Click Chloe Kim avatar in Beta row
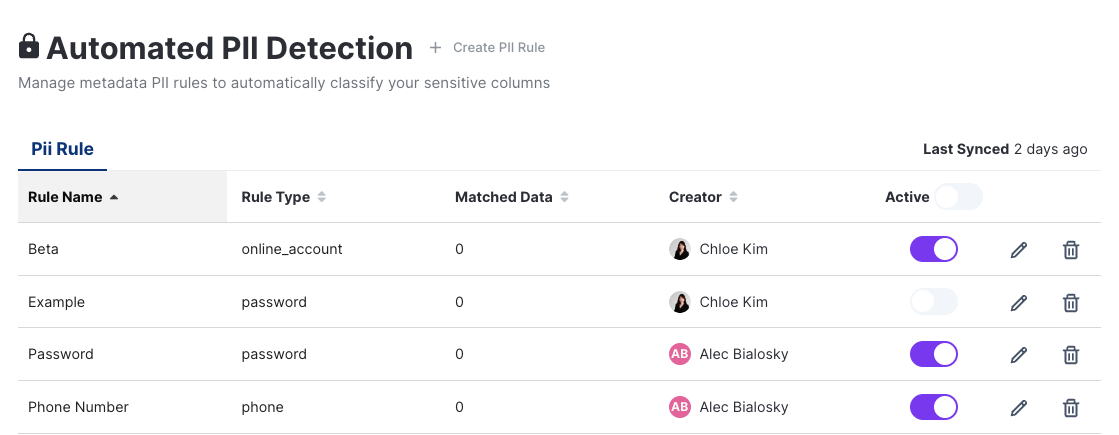Viewport: 1119px width, 435px height. [x=680, y=249]
